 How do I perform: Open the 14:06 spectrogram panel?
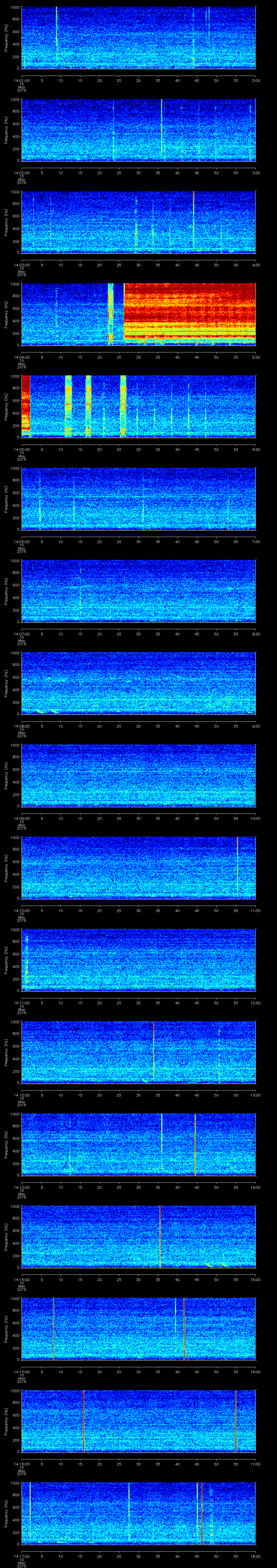coord(139,499)
